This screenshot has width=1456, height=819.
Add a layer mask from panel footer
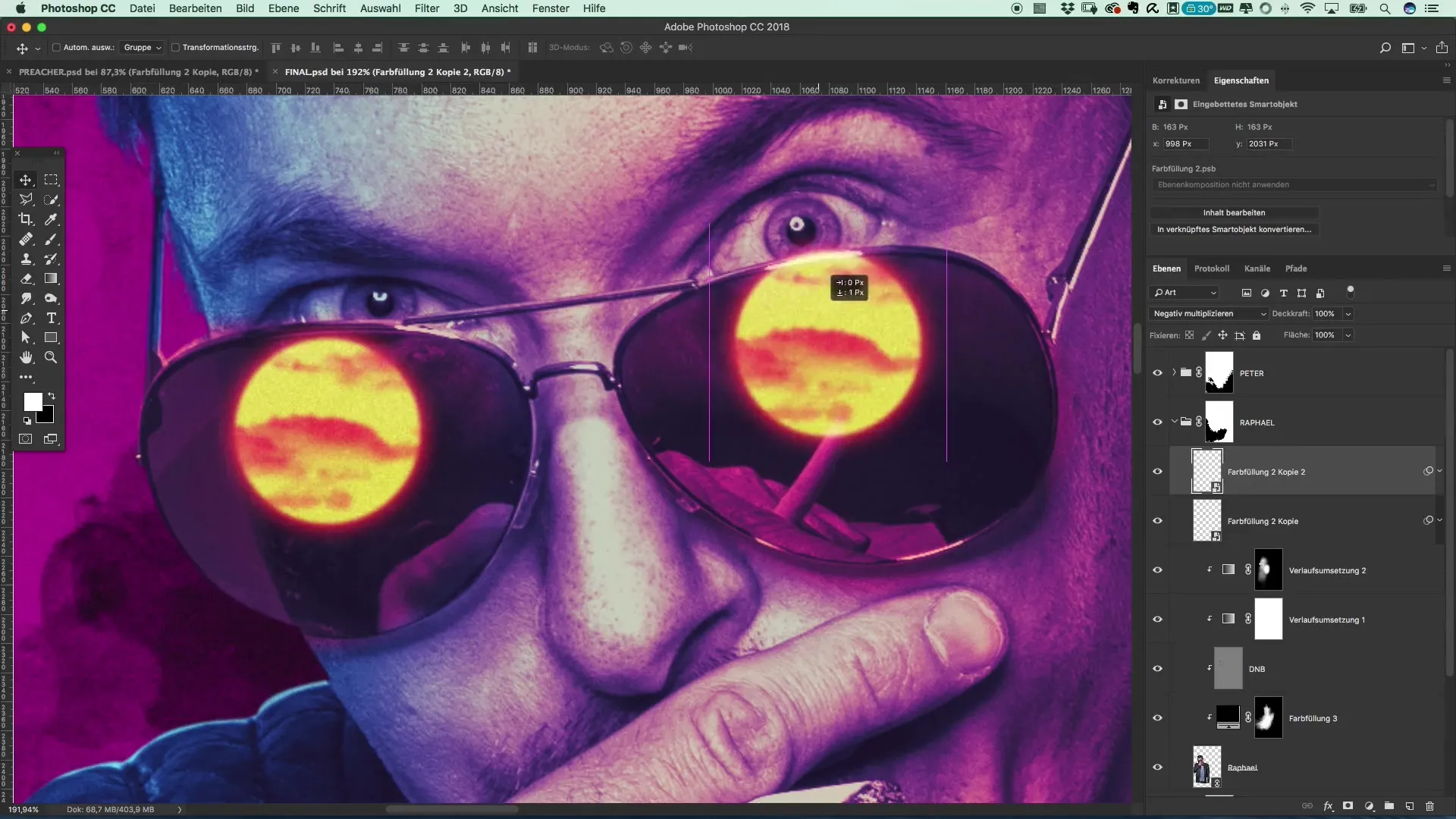[x=1348, y=806]
